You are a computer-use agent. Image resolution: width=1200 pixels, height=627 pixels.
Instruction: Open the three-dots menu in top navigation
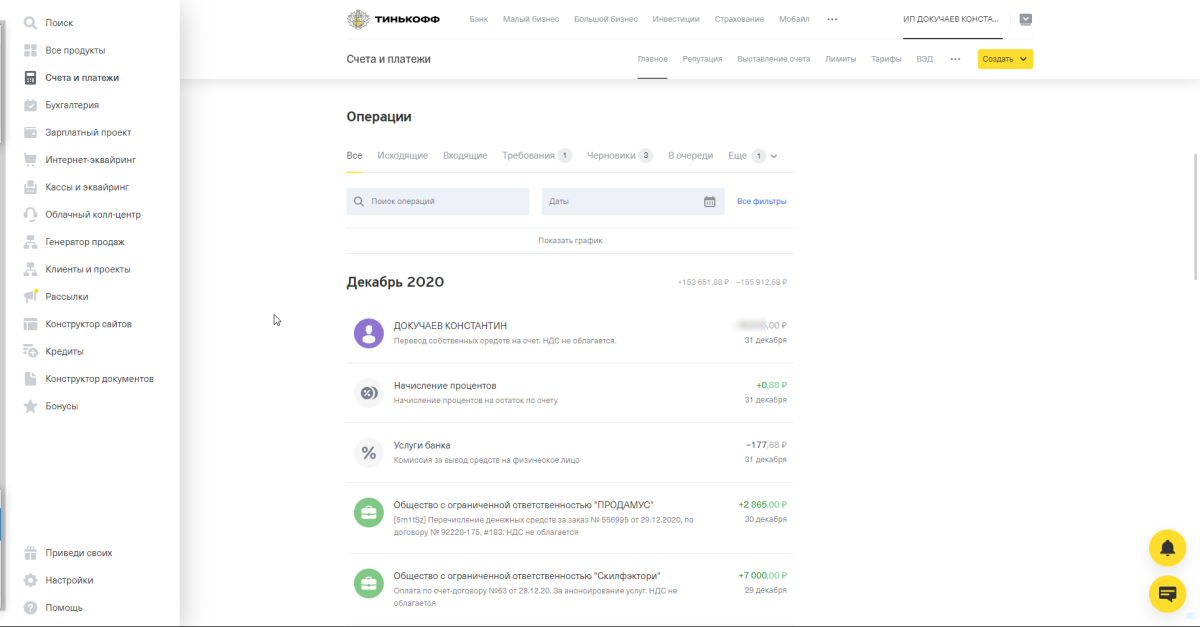click(x=832, y=19)
